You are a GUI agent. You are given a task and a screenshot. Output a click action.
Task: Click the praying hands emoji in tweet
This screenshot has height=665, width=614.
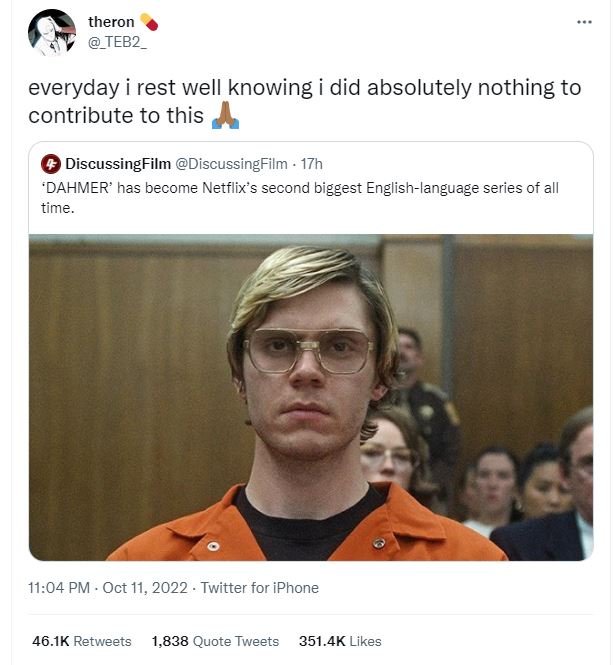[x=225, y=116]
